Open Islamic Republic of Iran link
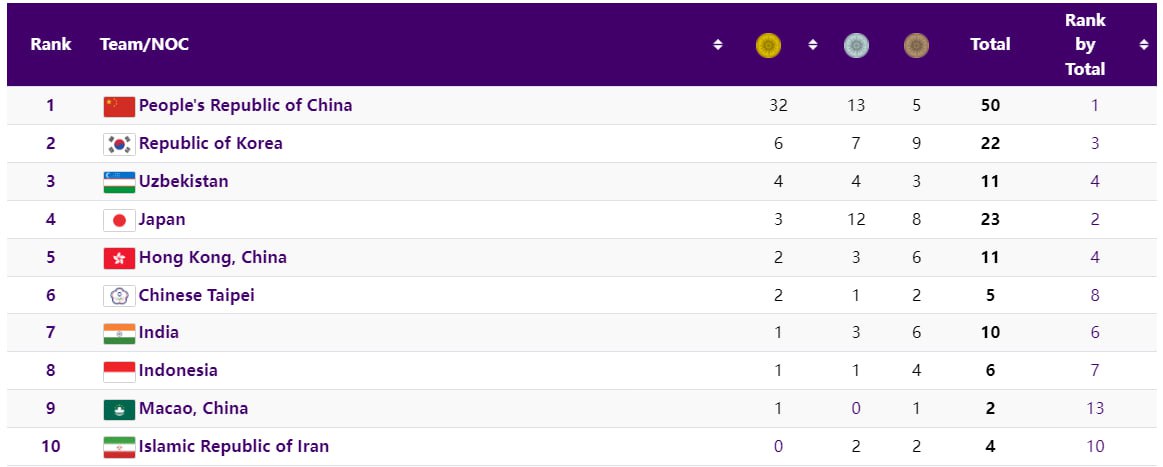Viewport: 1163px width, 467px height. click(x=233, y=446)
